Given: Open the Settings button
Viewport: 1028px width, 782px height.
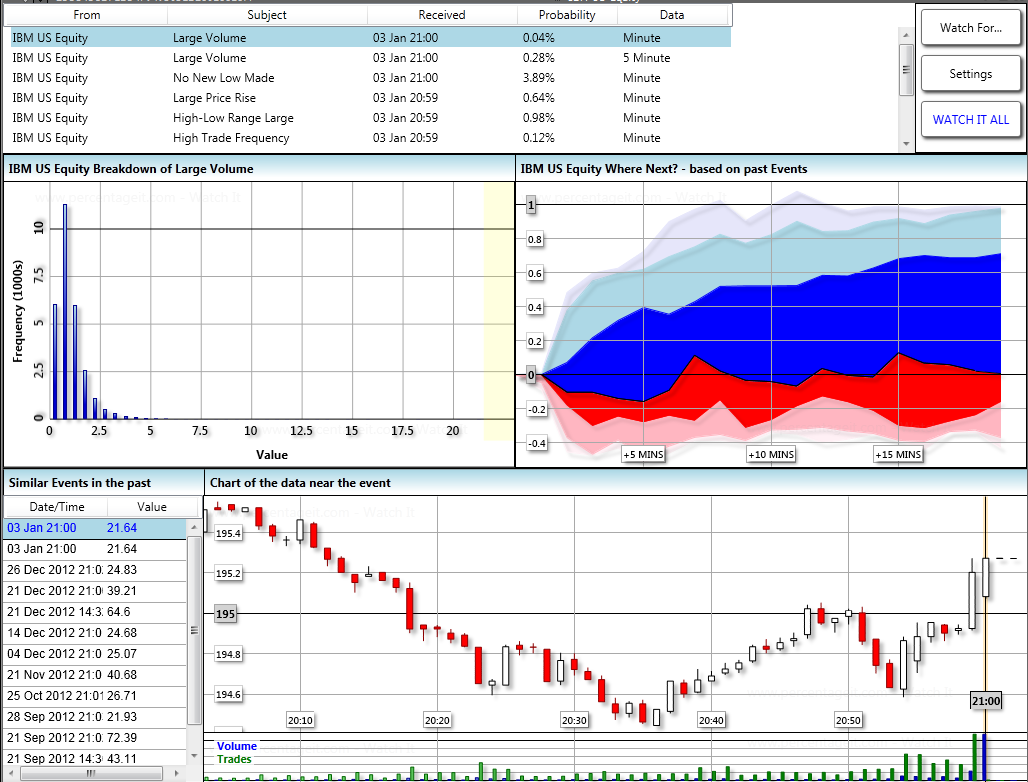Looking at the screenshot, I should (970, 73).
